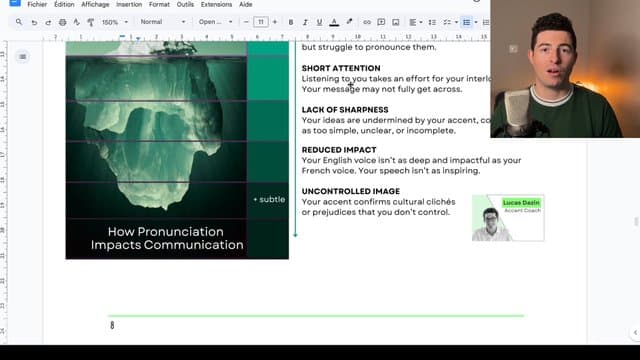640x360 pixels.
Task: Click the Google Docs home icon
Action: (x=15, y=2)
